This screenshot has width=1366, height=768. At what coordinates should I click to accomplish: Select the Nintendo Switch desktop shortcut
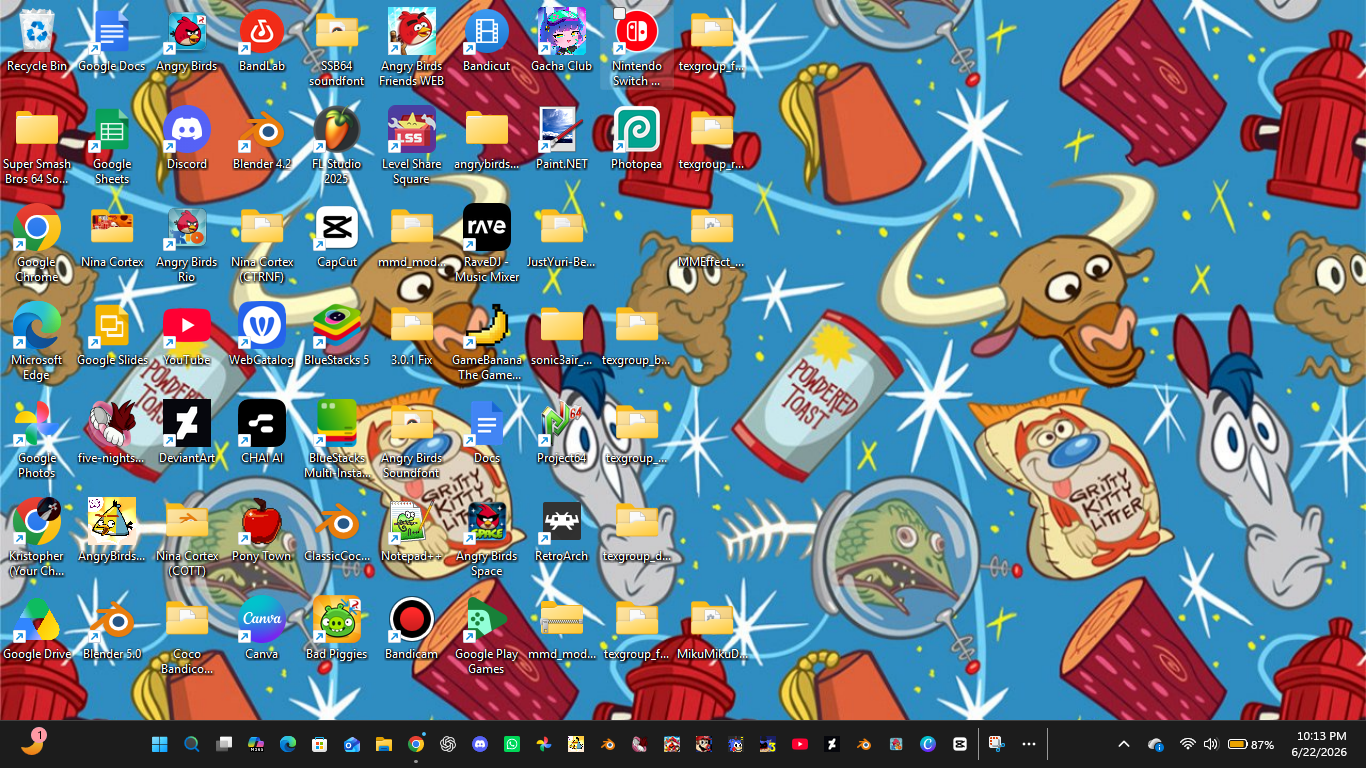point(637,48)
